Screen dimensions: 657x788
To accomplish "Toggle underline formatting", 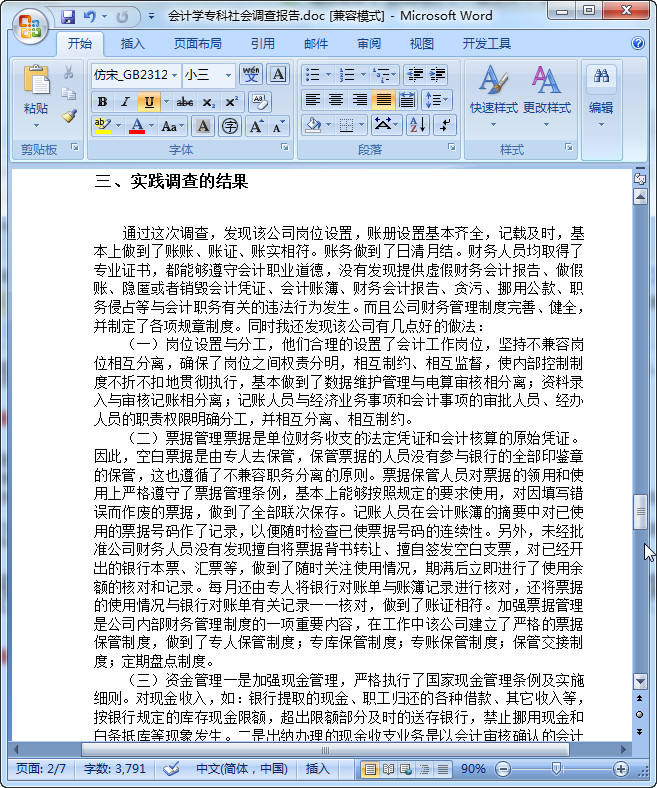I will pyautogui.click(x=149, y=102).
